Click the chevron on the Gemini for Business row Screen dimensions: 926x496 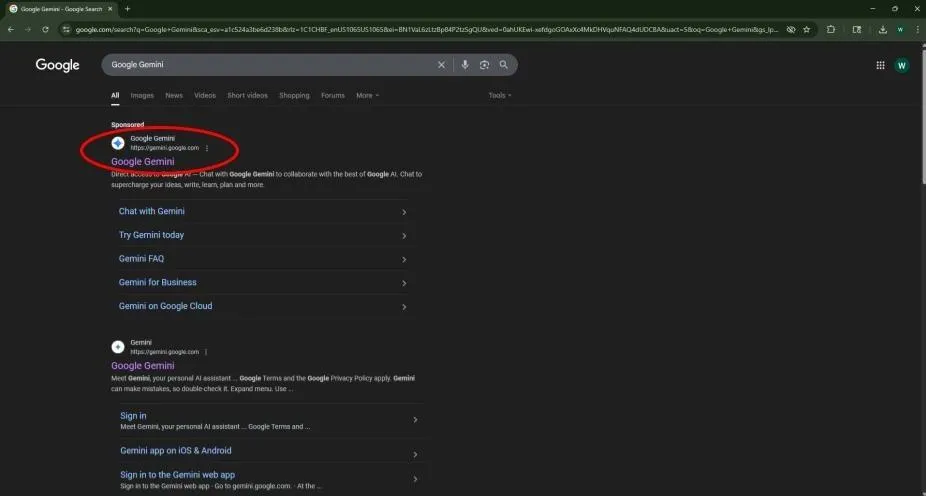404,283
